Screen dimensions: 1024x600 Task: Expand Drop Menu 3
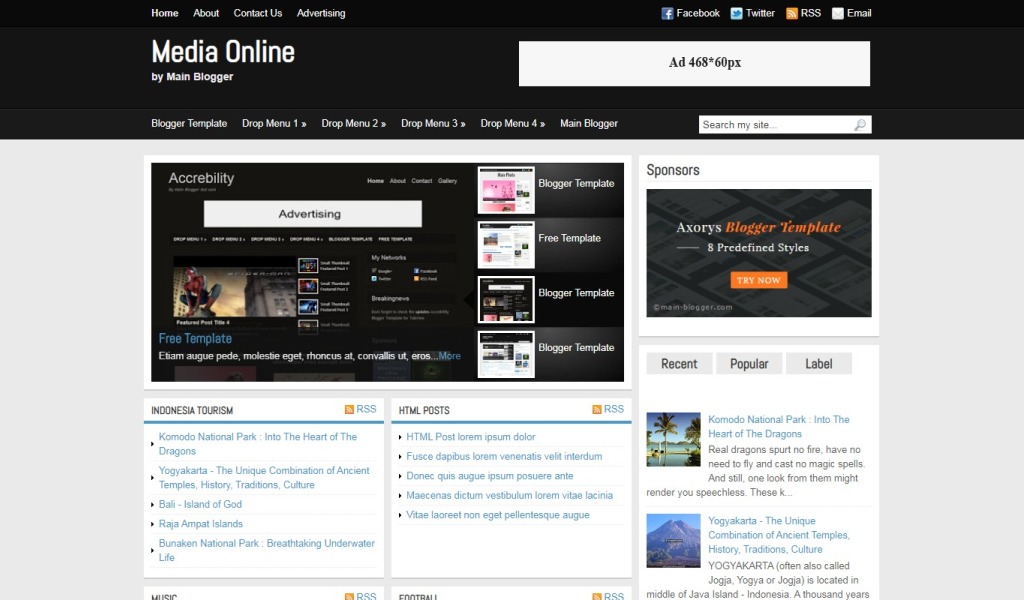(x=433, y=123)
